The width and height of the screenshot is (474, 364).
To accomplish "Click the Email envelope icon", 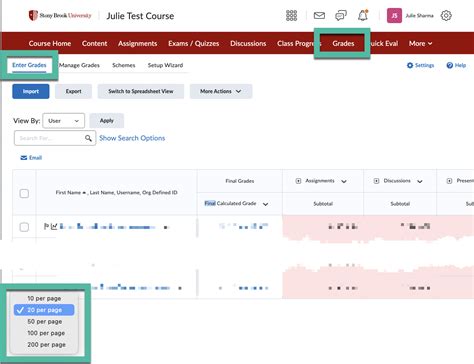I will click(24, 158).
